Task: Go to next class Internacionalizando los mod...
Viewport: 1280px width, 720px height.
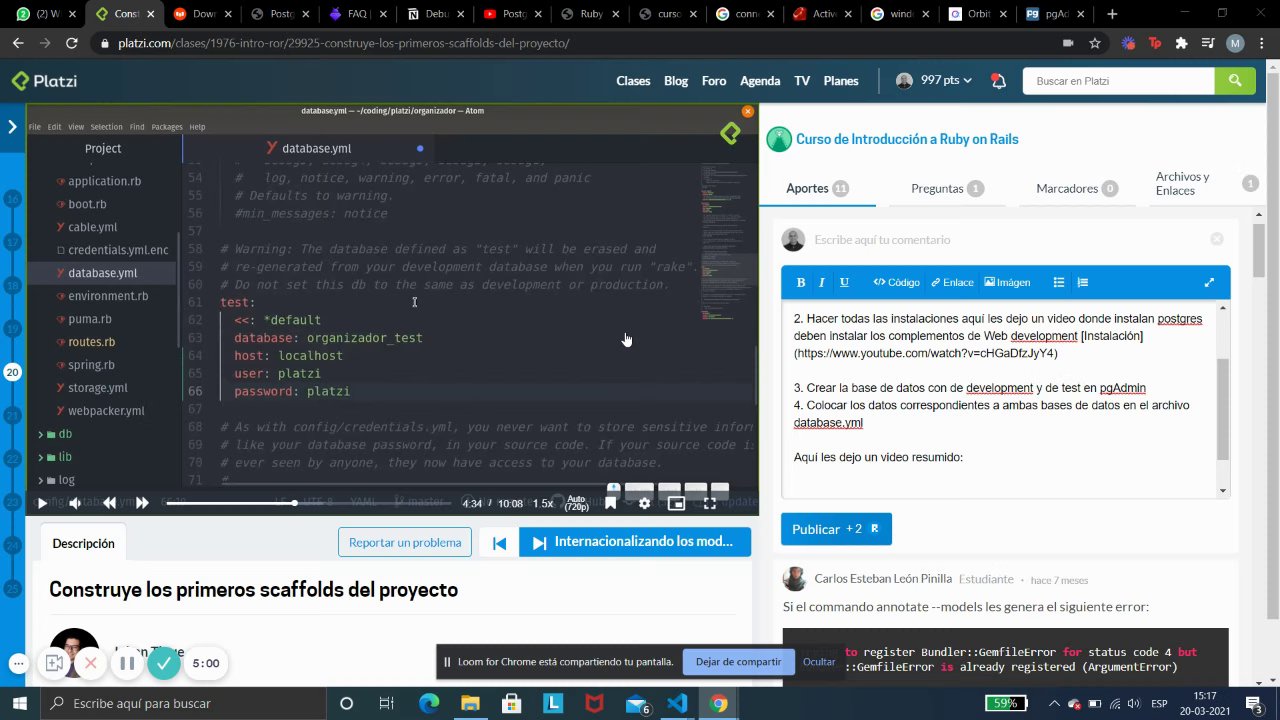Action: coord(635,542)
